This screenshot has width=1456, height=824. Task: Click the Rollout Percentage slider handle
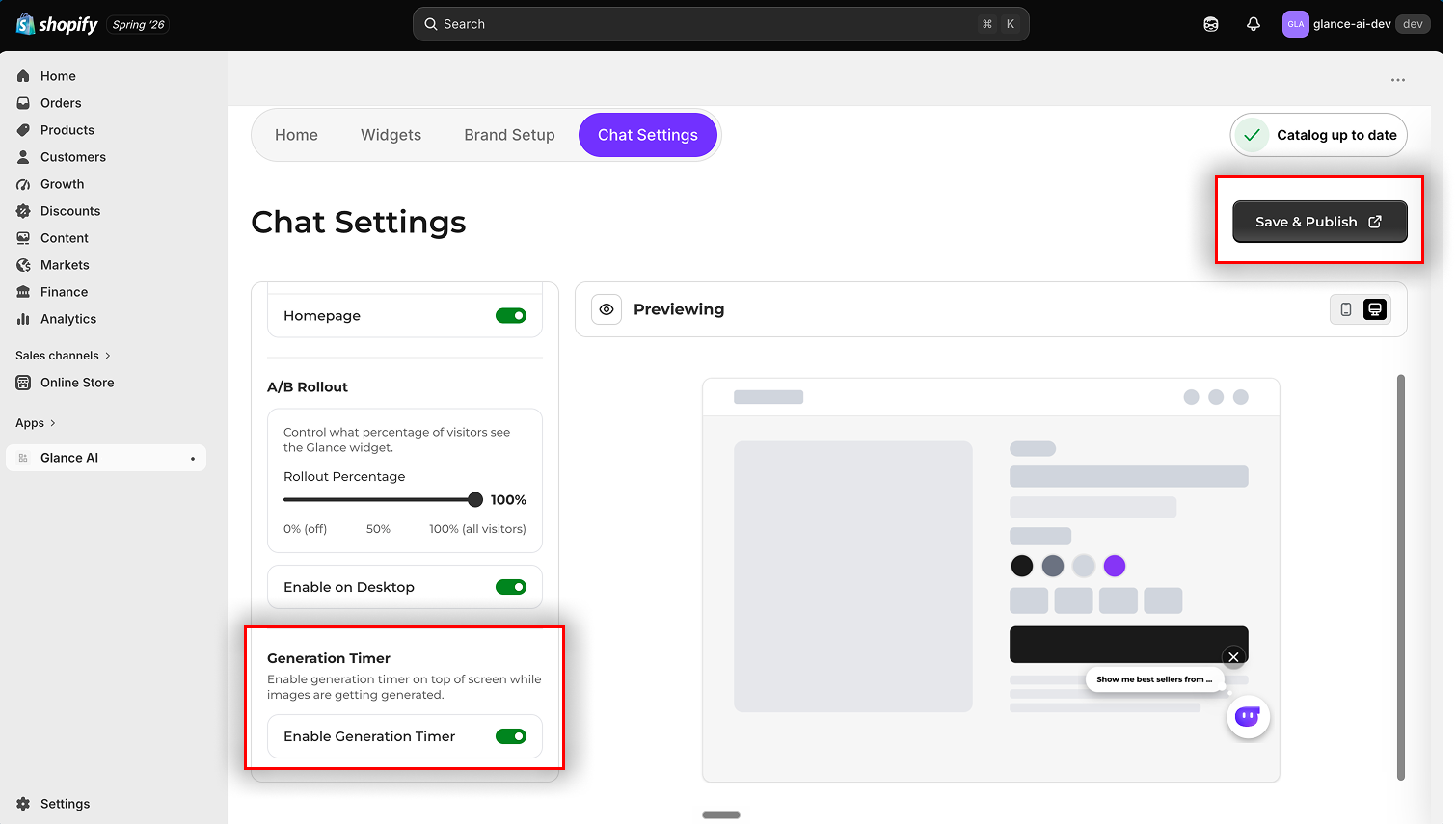pyautogui.click(x=475, y=499)
